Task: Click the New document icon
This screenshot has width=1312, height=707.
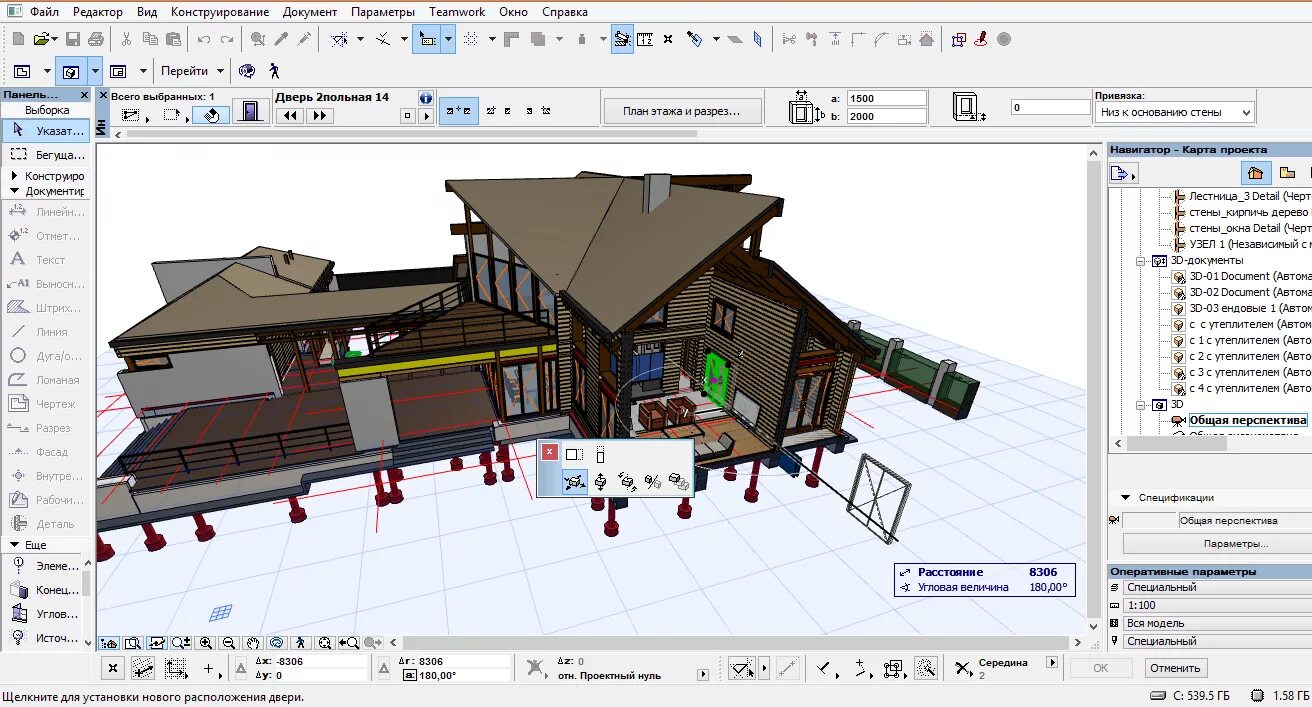Action: pos(18,39)
